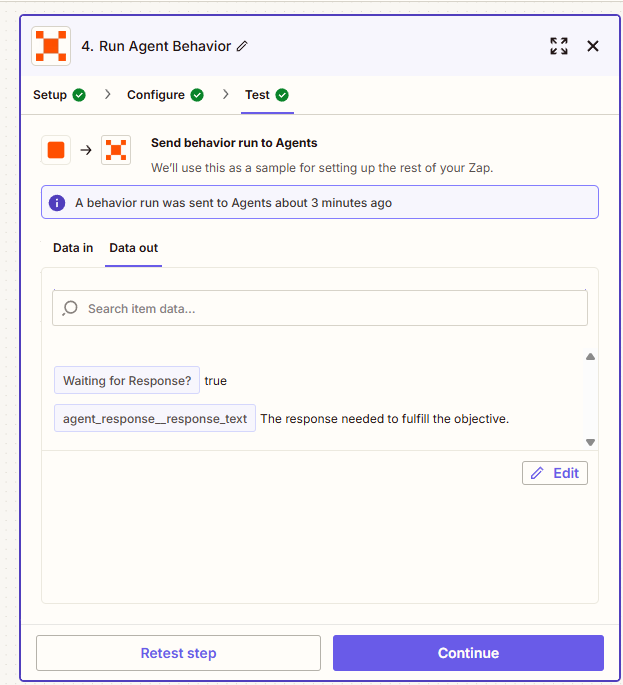Switch to the Configure tab
Screen dimensions: 623x685
coord(156,95)
